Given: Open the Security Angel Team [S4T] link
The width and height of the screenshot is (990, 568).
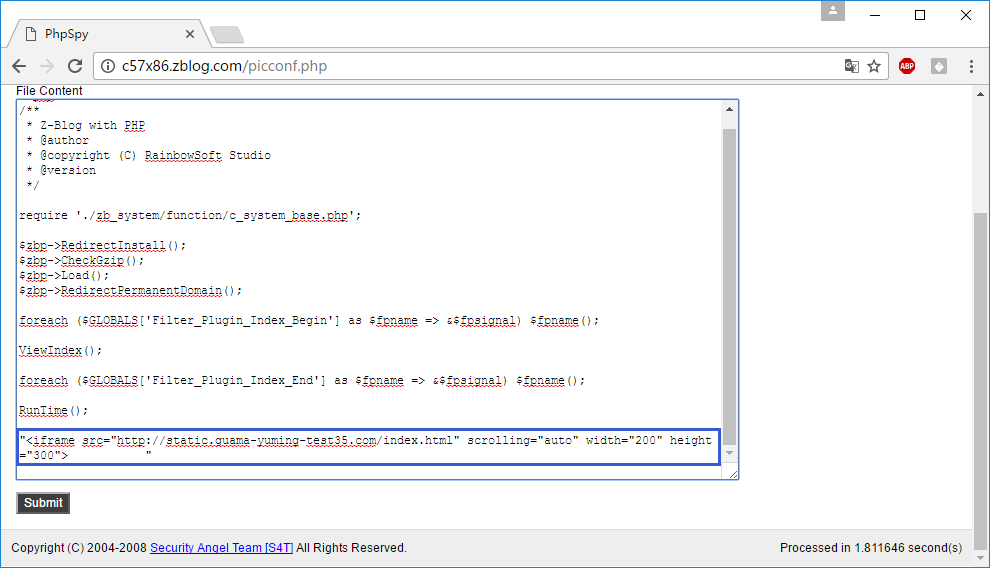Looking at the screenshot, I should [222, 548].
